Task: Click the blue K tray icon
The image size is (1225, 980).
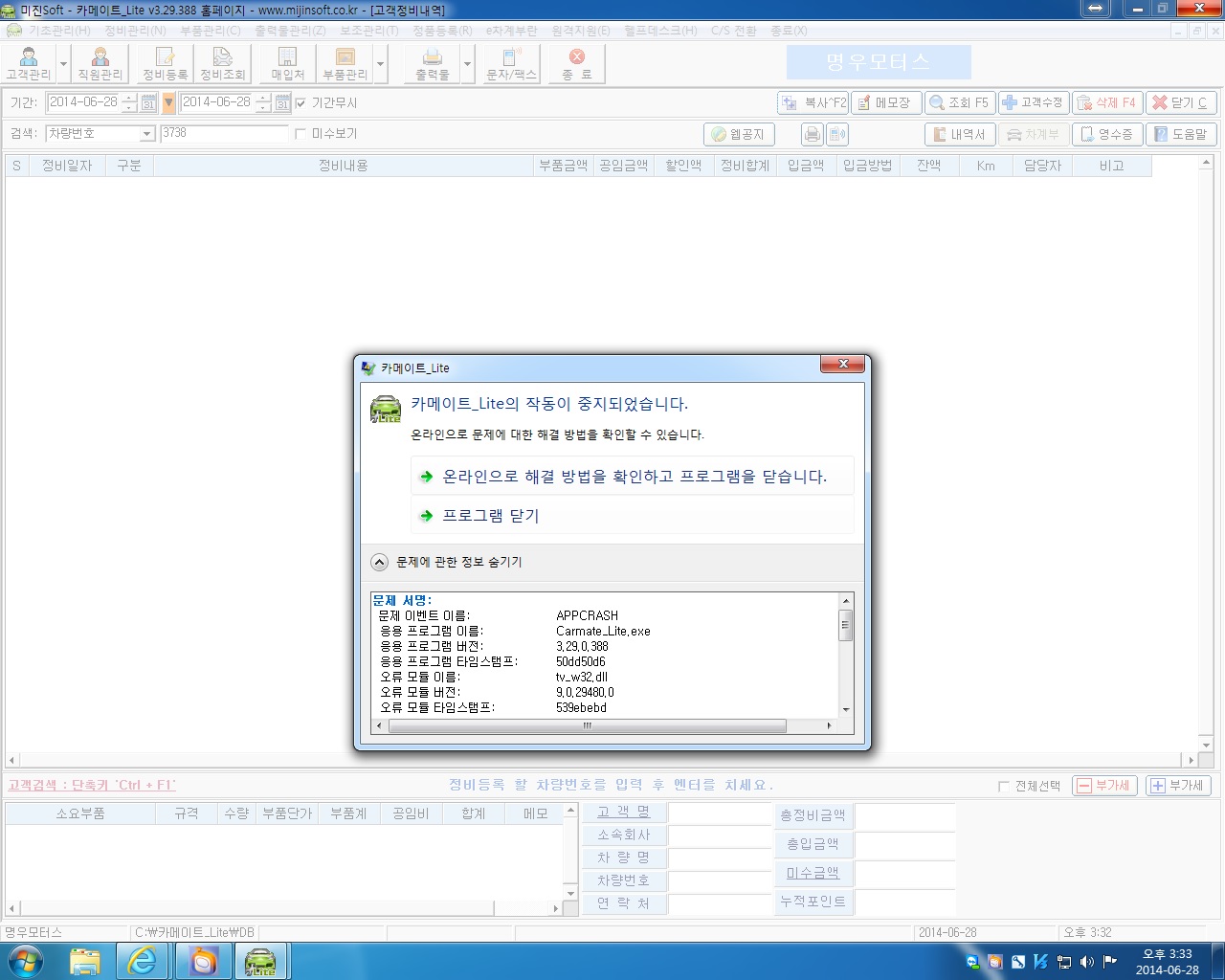Action: click(x=1040, y=962)
